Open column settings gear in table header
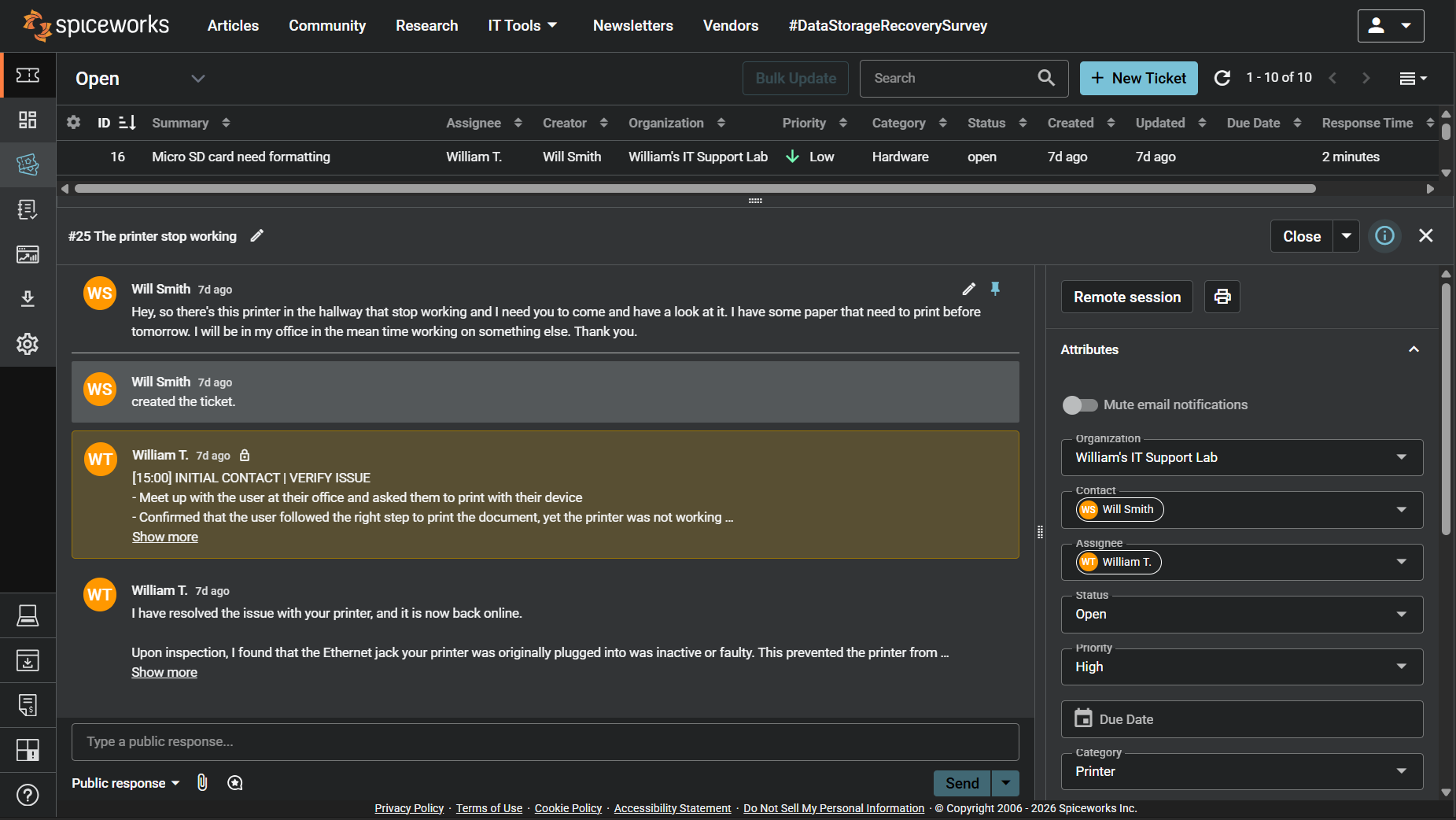 click(74, 123)
